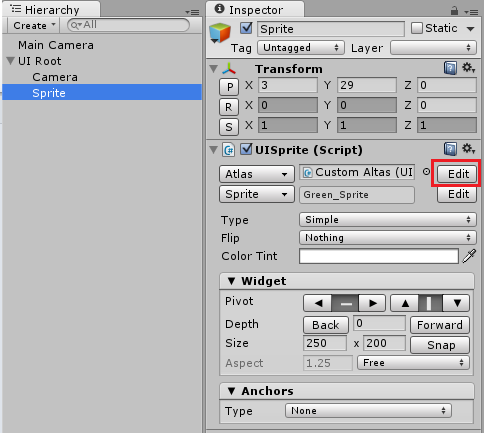Click the GameObject cube icon
This screenshot has height=433, width=484.
pos(220,33)
